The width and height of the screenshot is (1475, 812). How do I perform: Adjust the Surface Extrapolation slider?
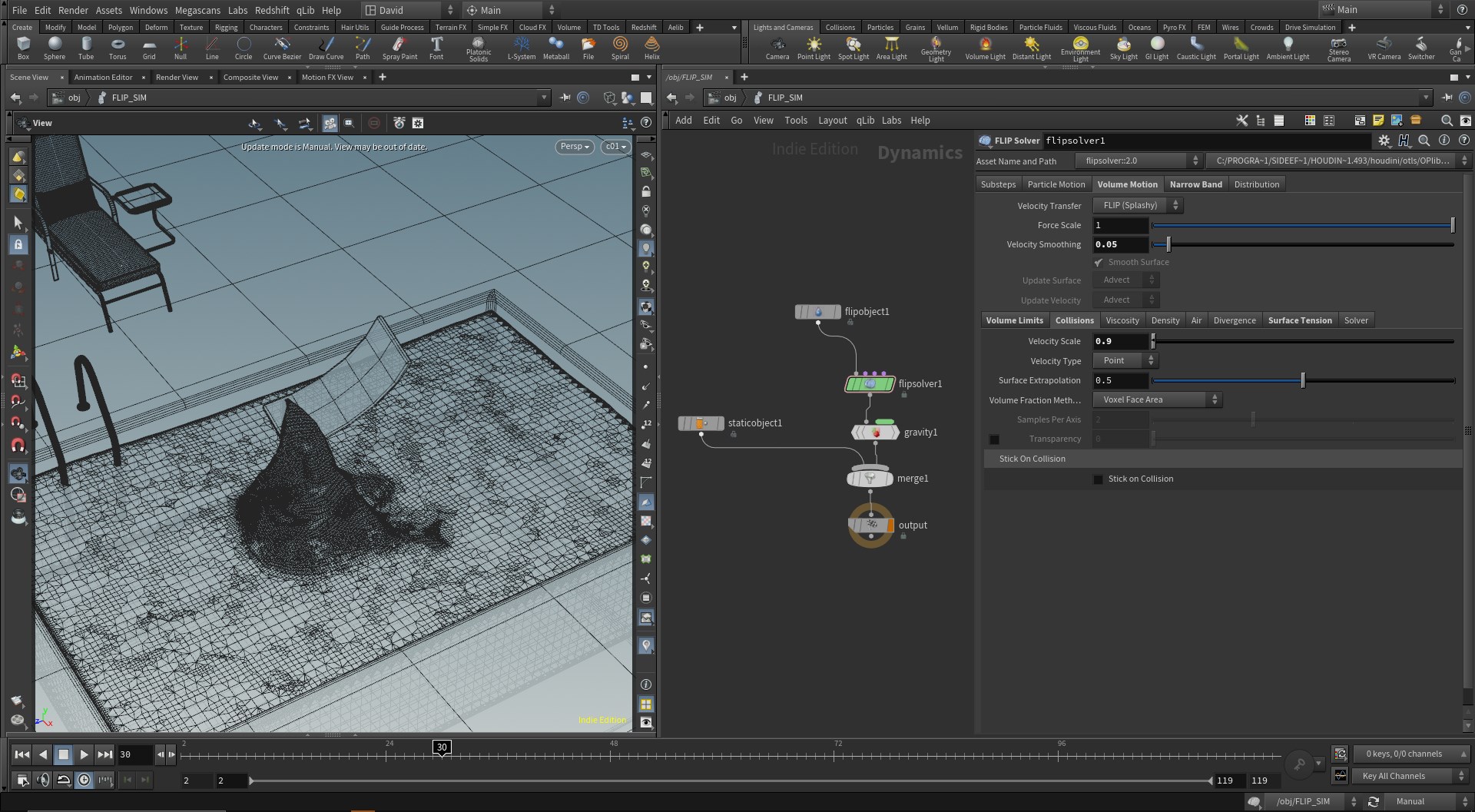1303,380
